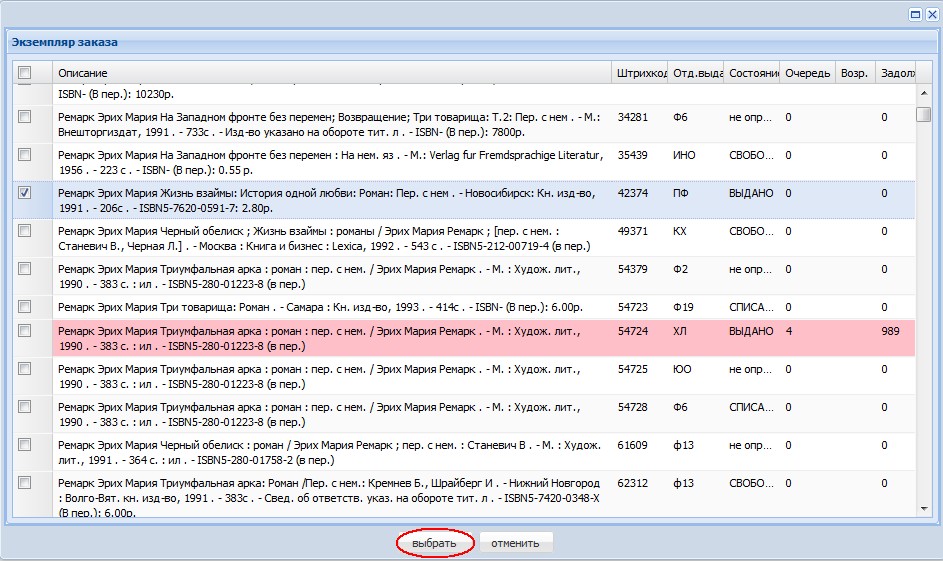Click the scrollbar down arrow
This screenshot has height=561, width=943.
click(x=924, y=509)
